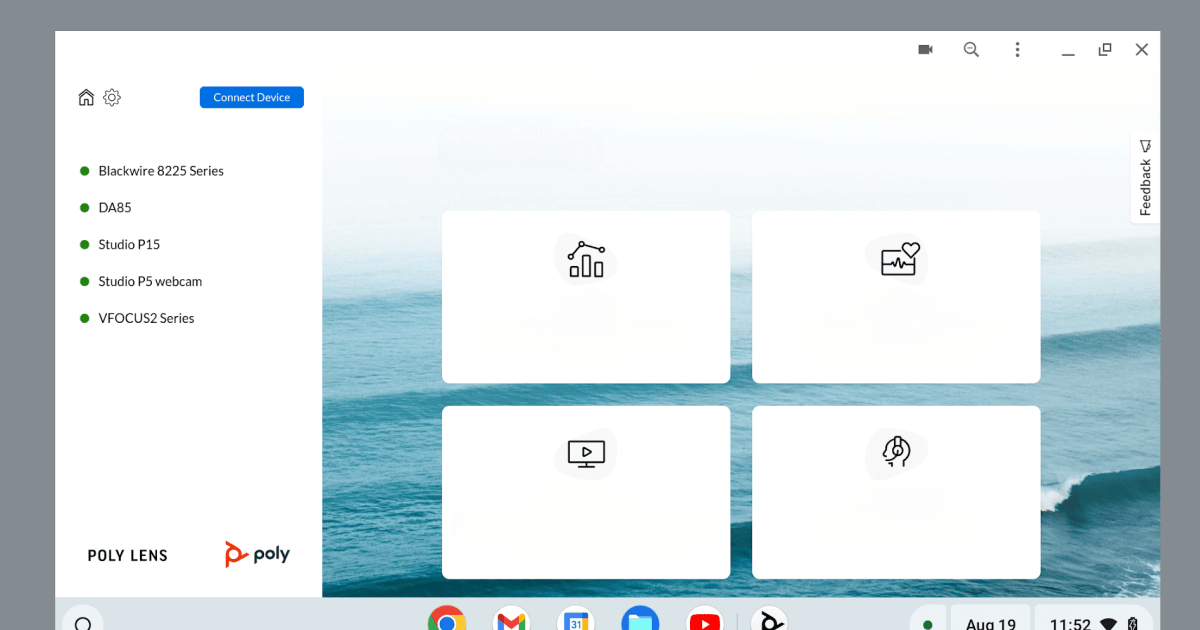Click the green dot beside Blackwire 8225 Series
Screen dimensions: 1200x630
click(x=85, y=170)
